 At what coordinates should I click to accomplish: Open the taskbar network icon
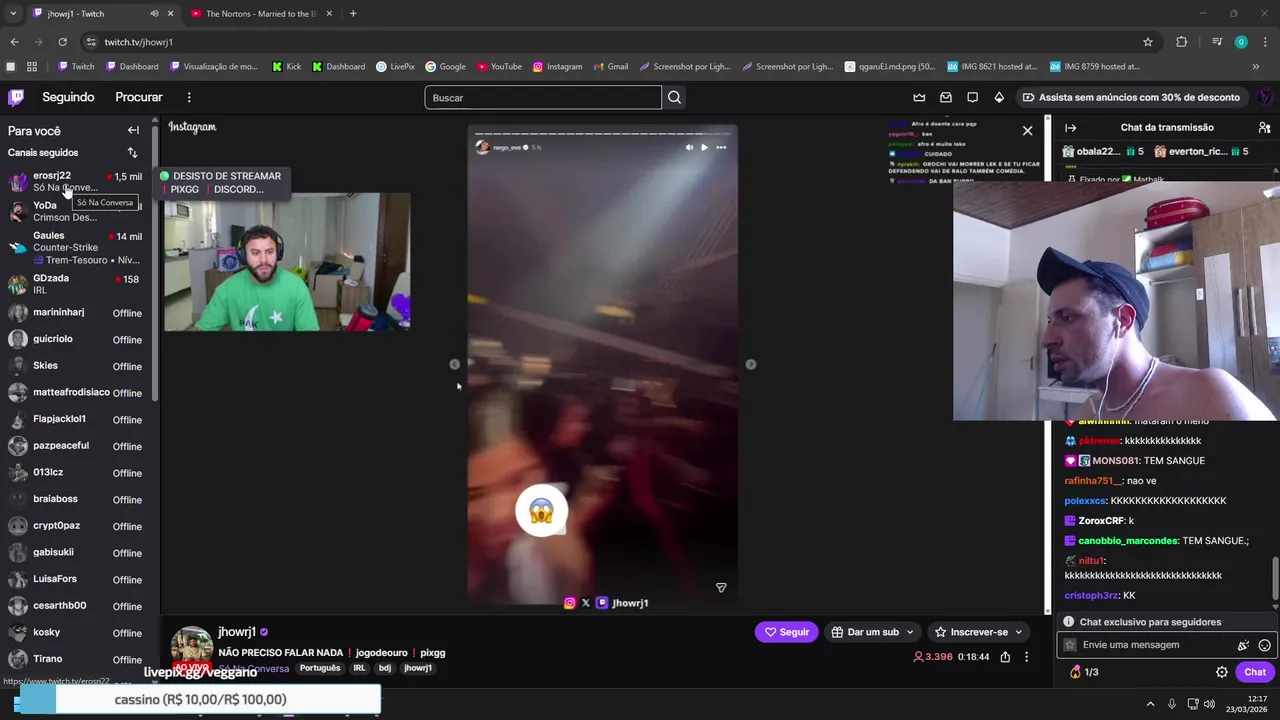point(1192,703)
